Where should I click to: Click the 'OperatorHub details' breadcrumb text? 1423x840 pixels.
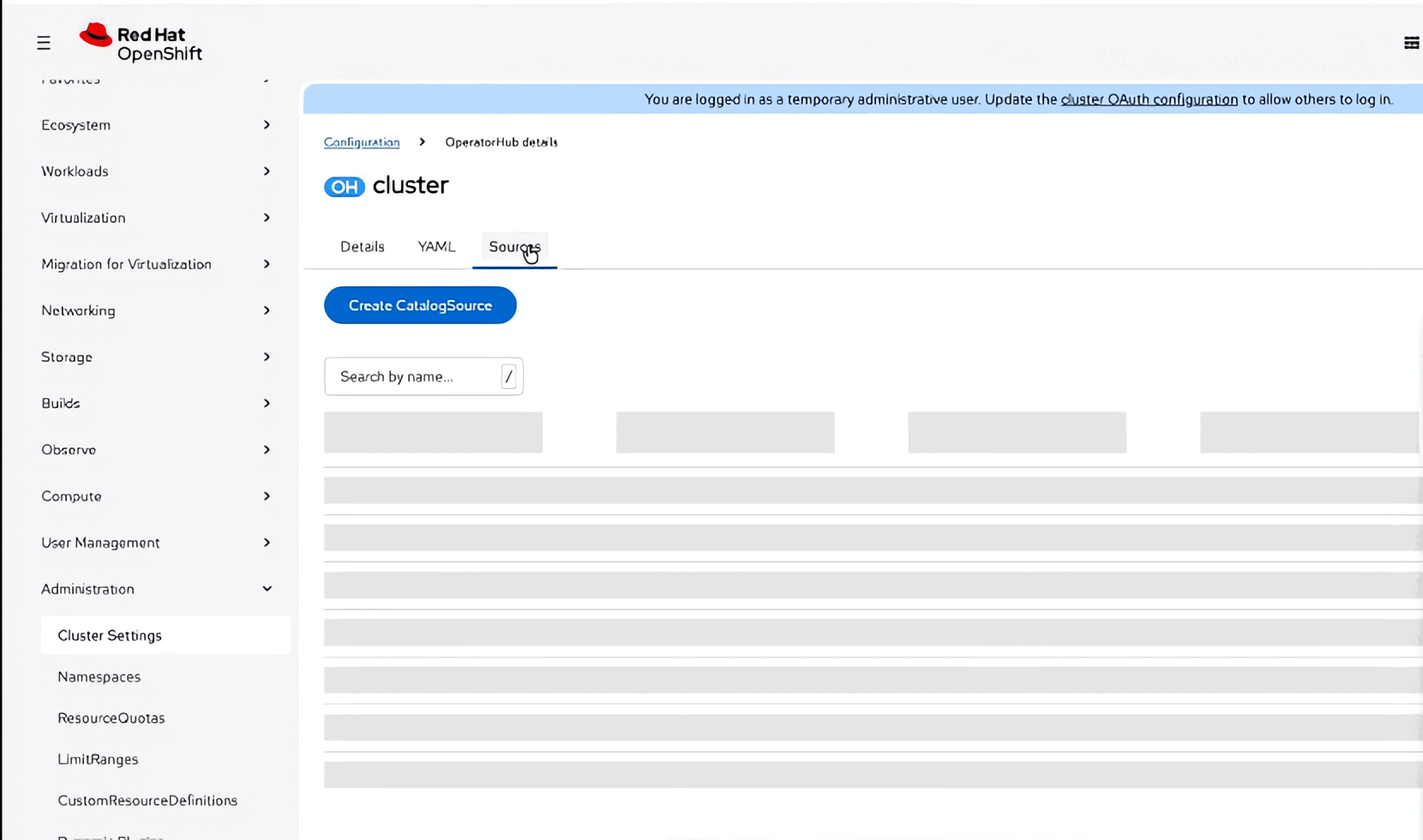pos(501,142)
